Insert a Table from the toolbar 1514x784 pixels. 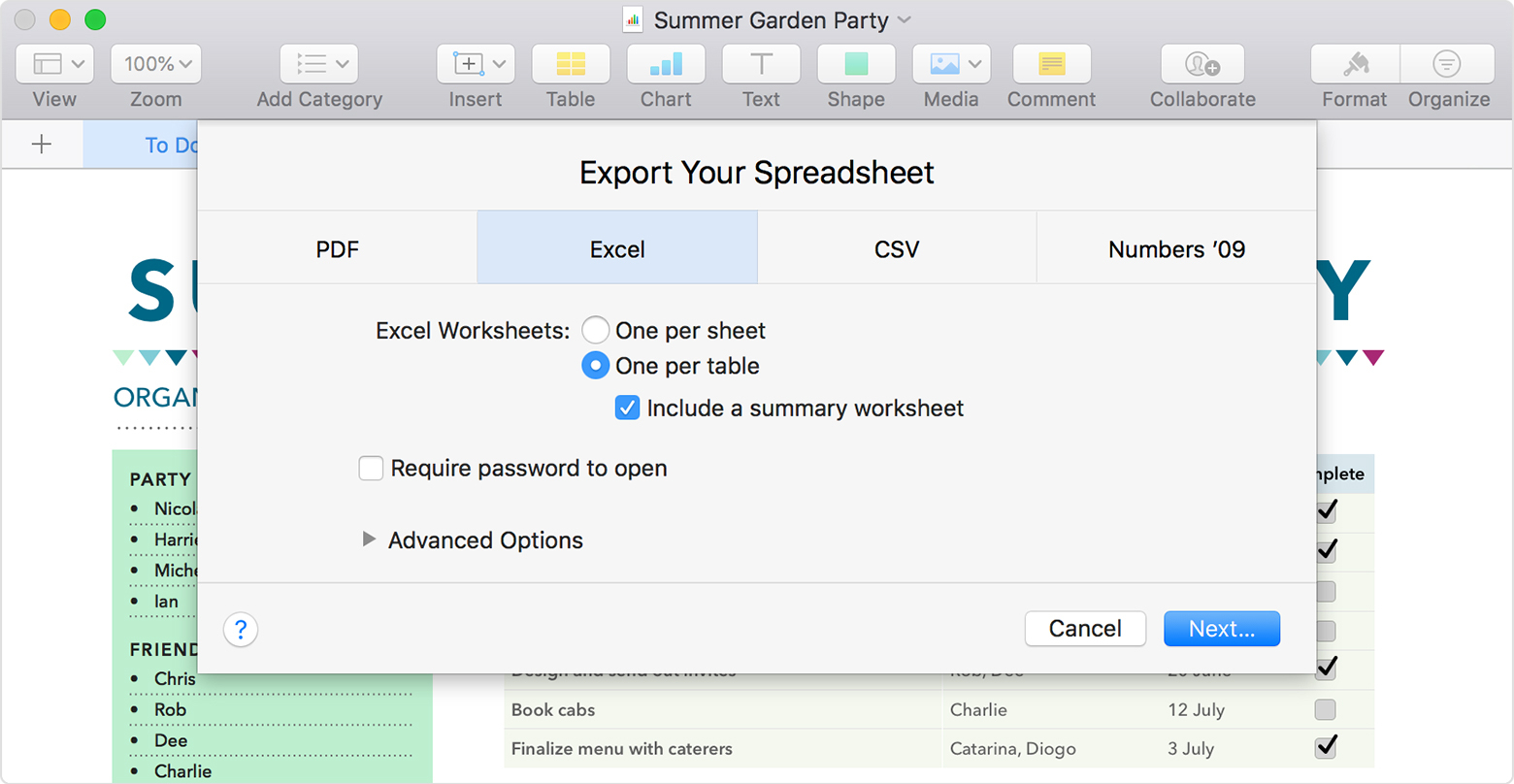tap(571, 64)
